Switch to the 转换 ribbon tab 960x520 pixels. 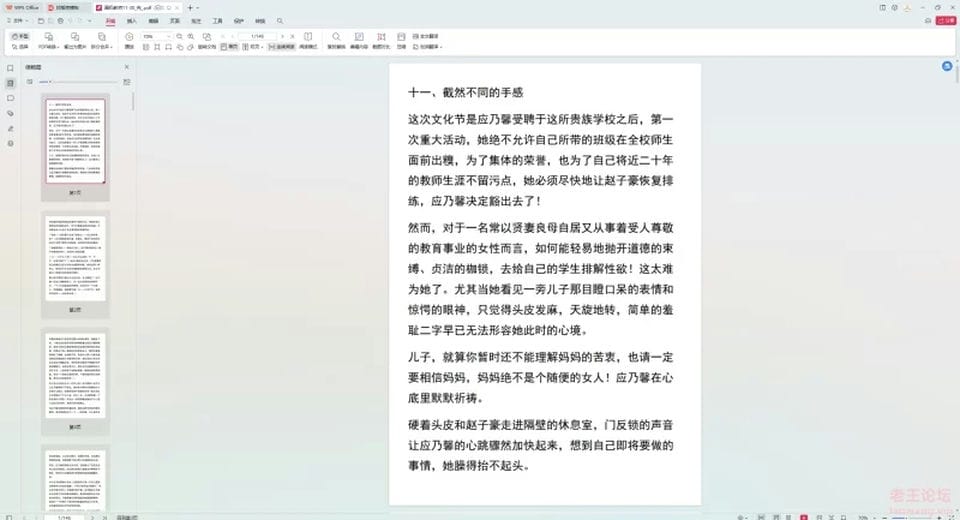pyautogui.click(x=260, y=21)
